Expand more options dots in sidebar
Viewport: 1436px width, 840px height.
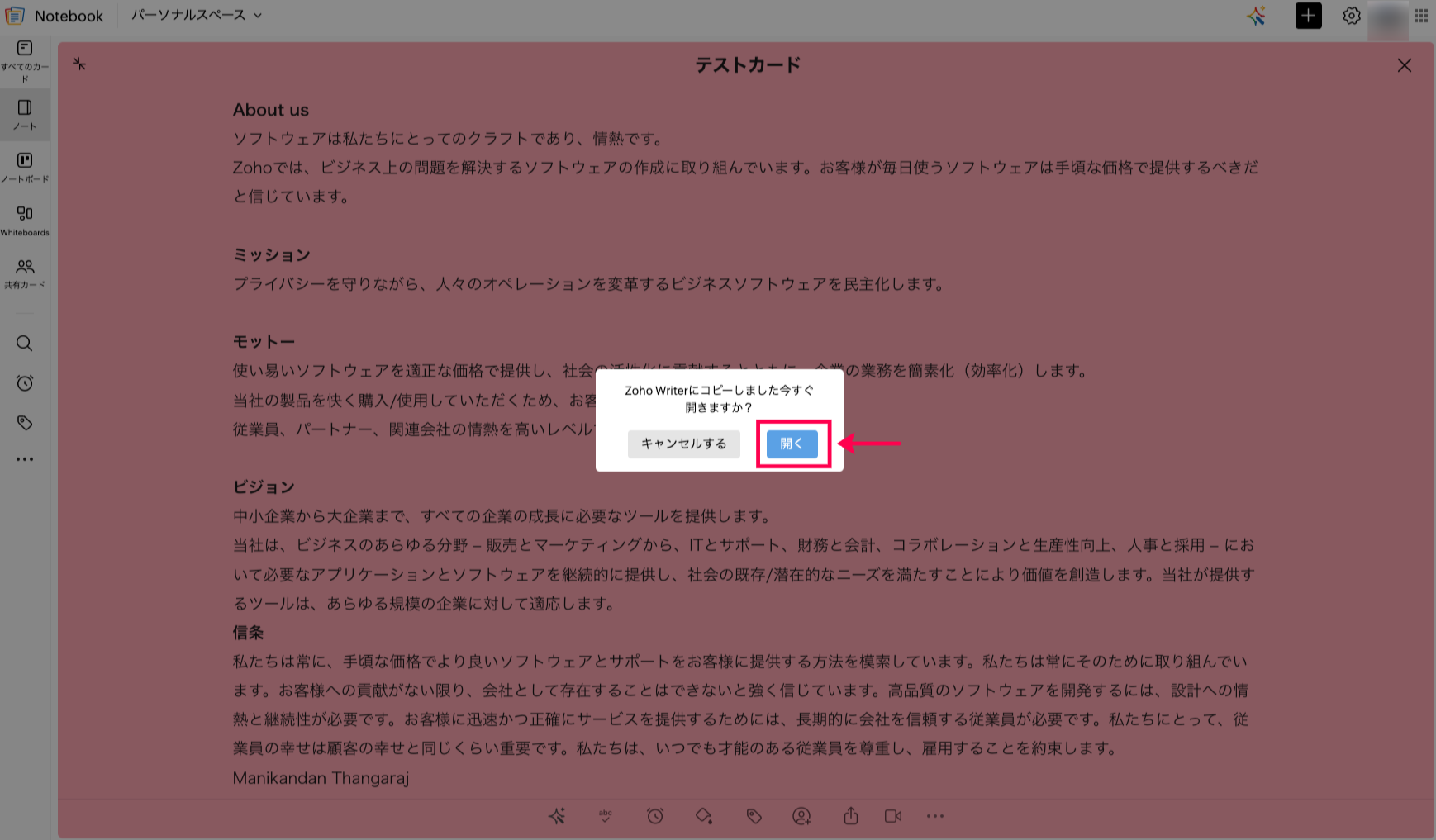(25, 459)
